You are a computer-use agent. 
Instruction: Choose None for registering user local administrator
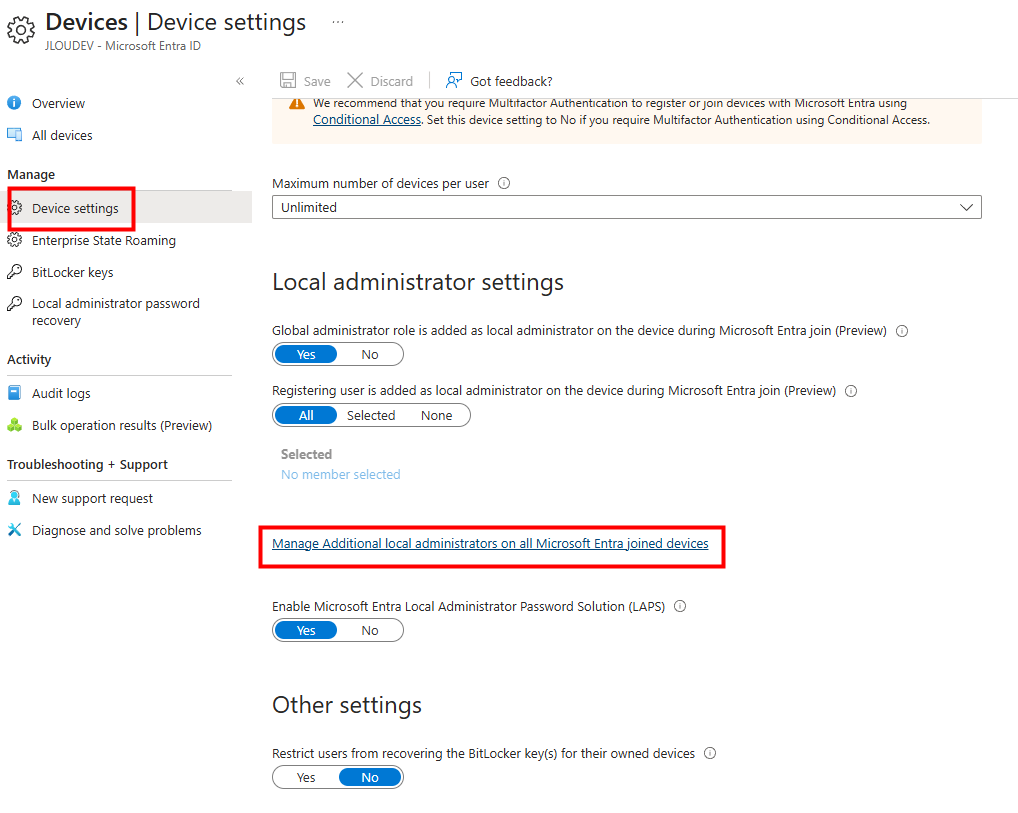[436, 415]
